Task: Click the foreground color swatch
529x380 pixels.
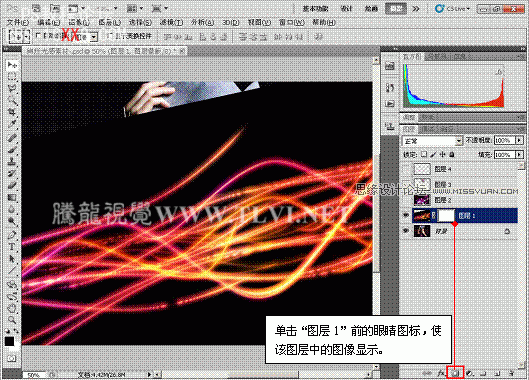Action: pos(9,342)
